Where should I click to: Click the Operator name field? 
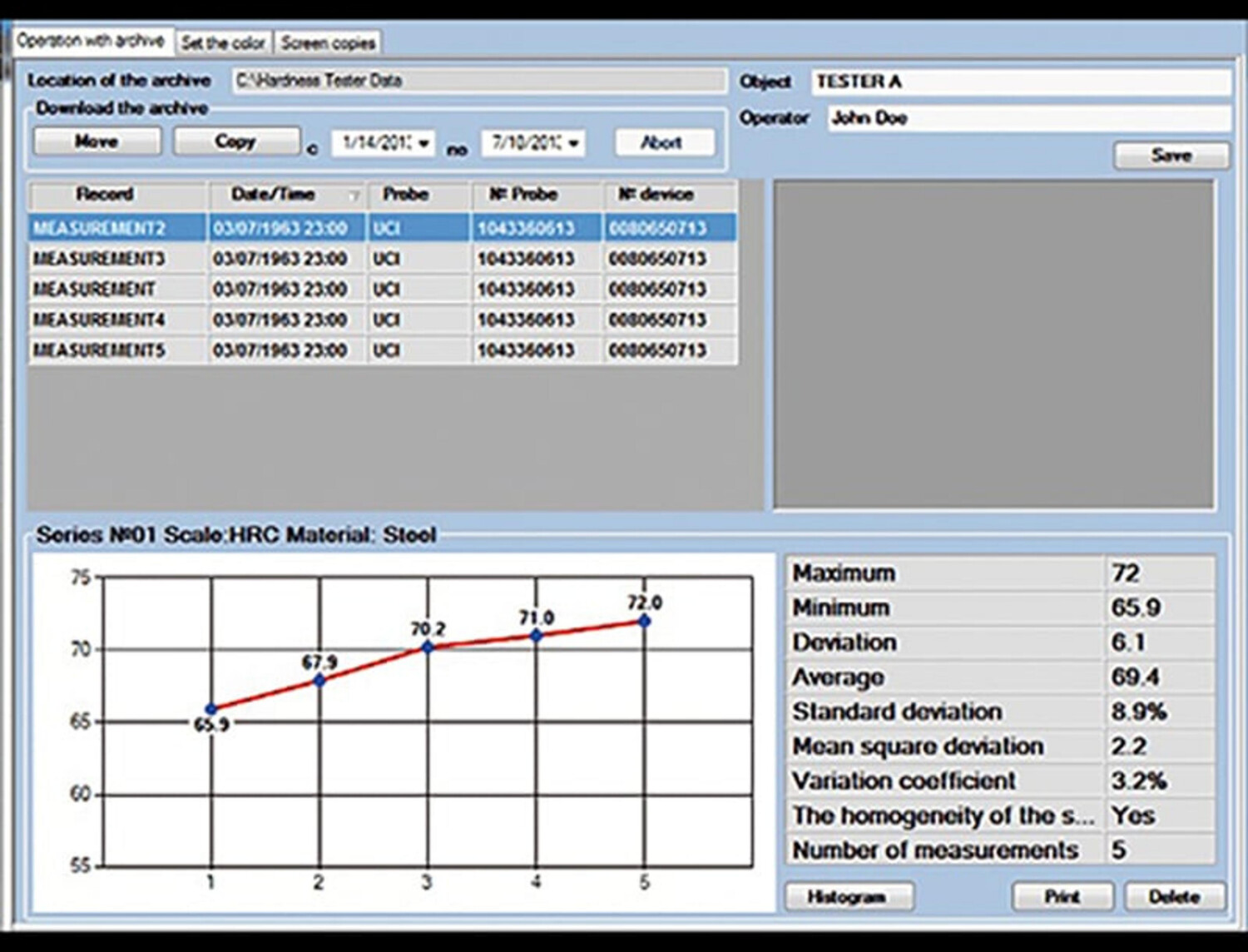[1028, 118]
